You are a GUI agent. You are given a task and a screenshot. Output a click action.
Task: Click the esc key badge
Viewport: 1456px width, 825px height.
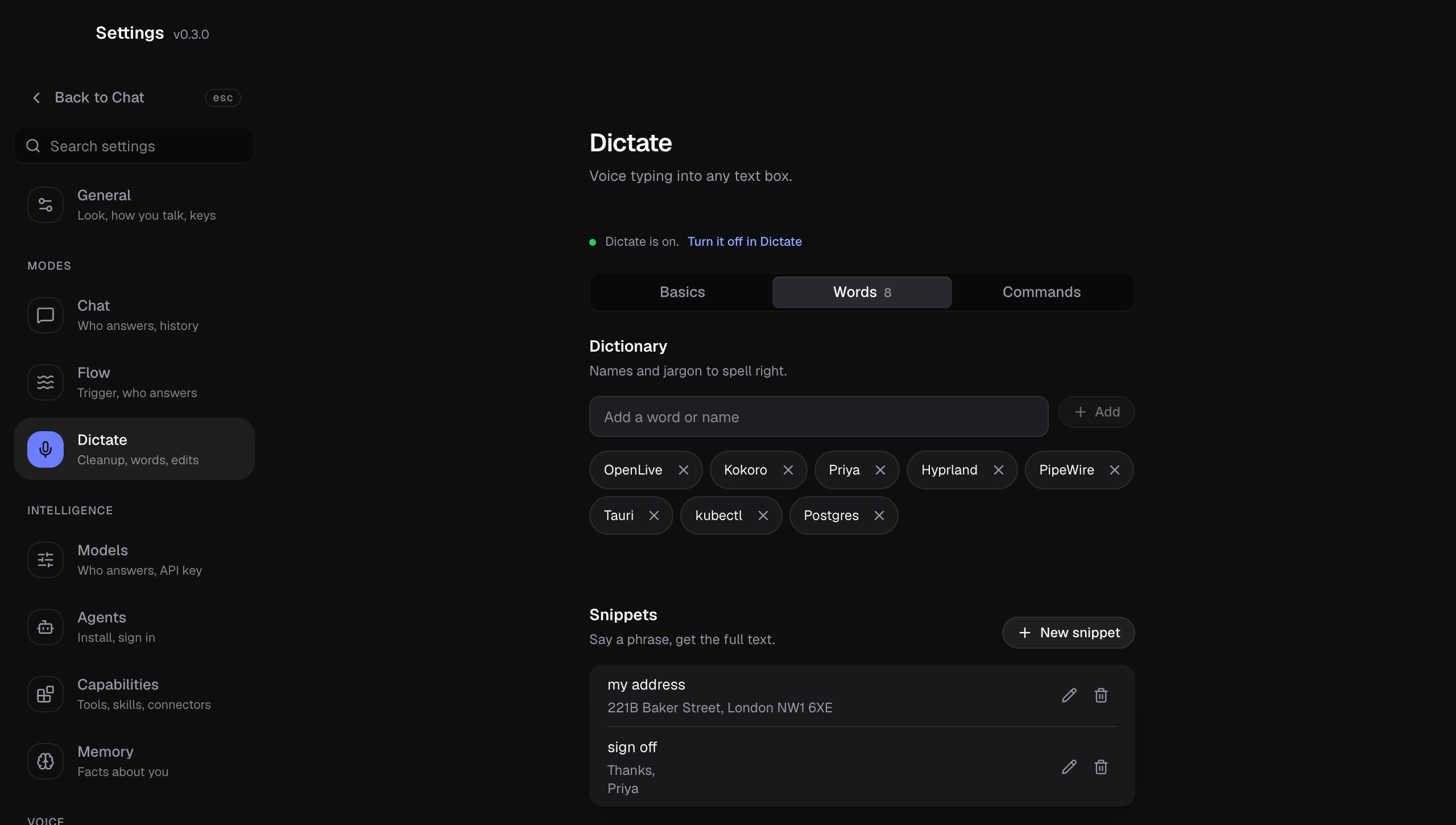223,98
